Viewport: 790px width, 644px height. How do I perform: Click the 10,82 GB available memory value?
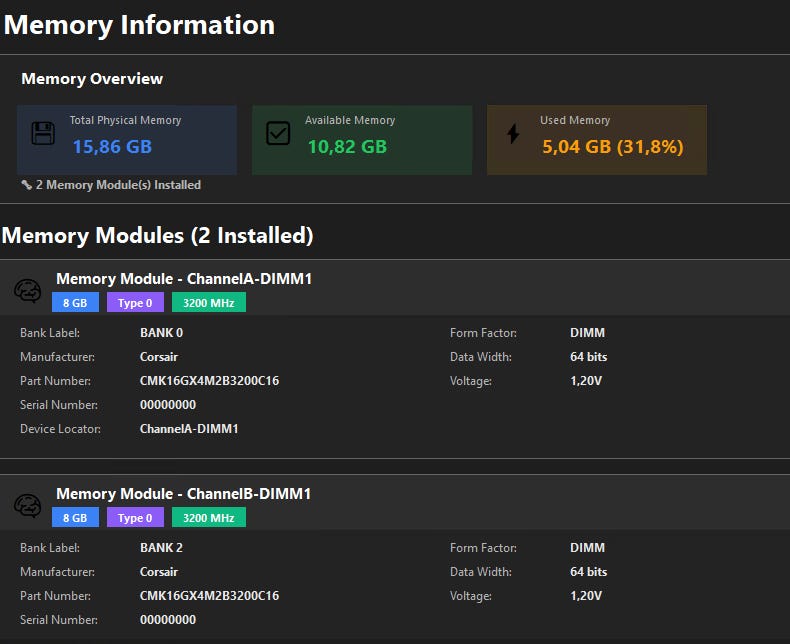coord(346,147)
